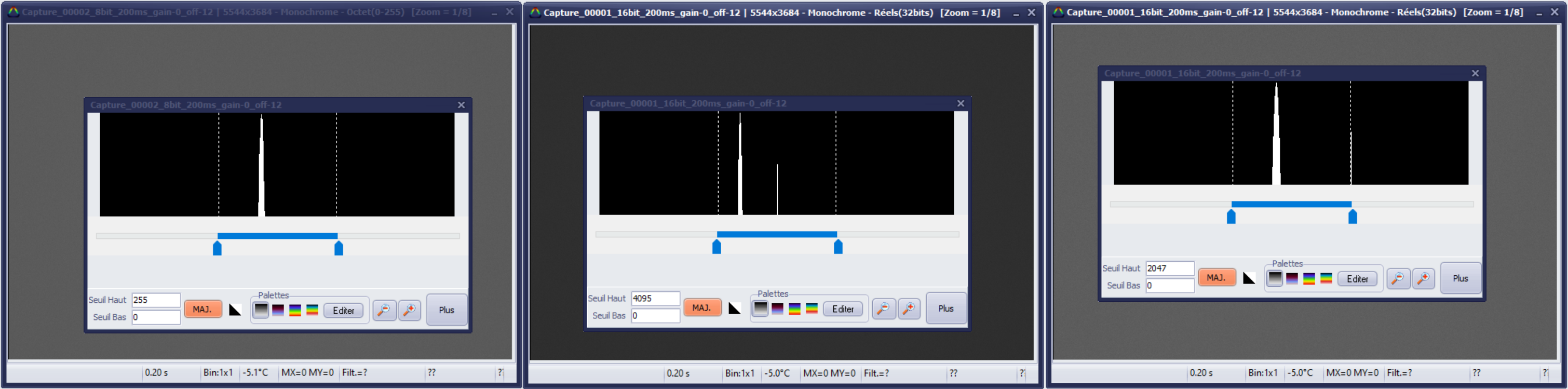This screenshot has height=389, width=1568.
Task: Click left blue threshold handle in 2047 window
Action: pos(1231,216)
